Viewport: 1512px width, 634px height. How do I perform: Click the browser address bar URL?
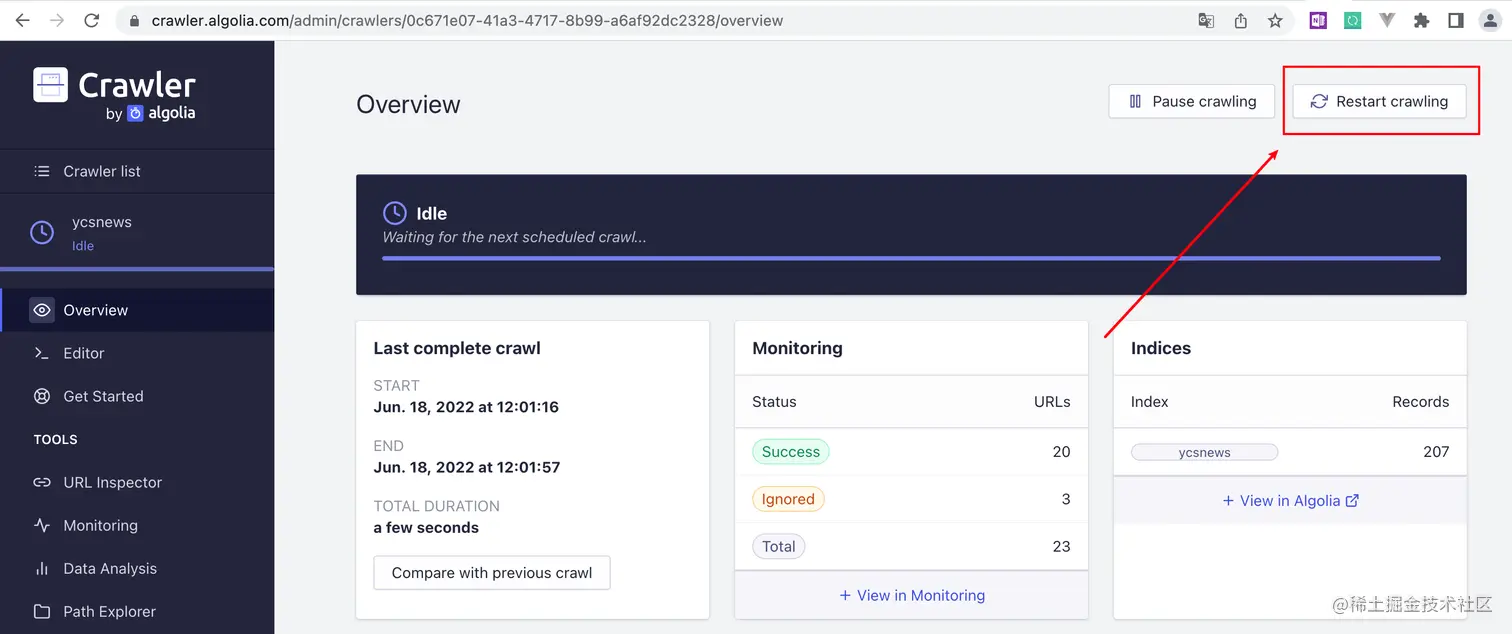pos(467,20)
